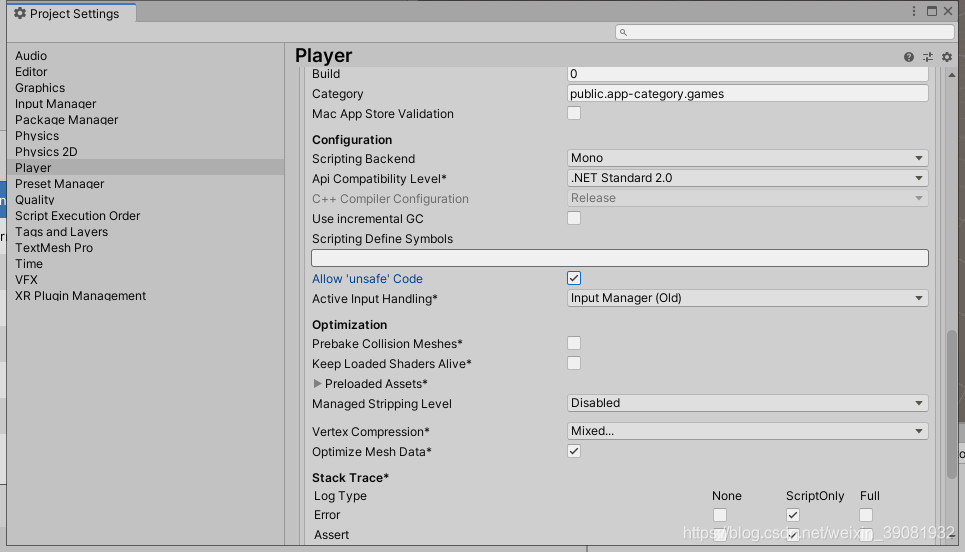Click the Configuration section heading
This screenshot has width=965, height=552.
(352, 140)
